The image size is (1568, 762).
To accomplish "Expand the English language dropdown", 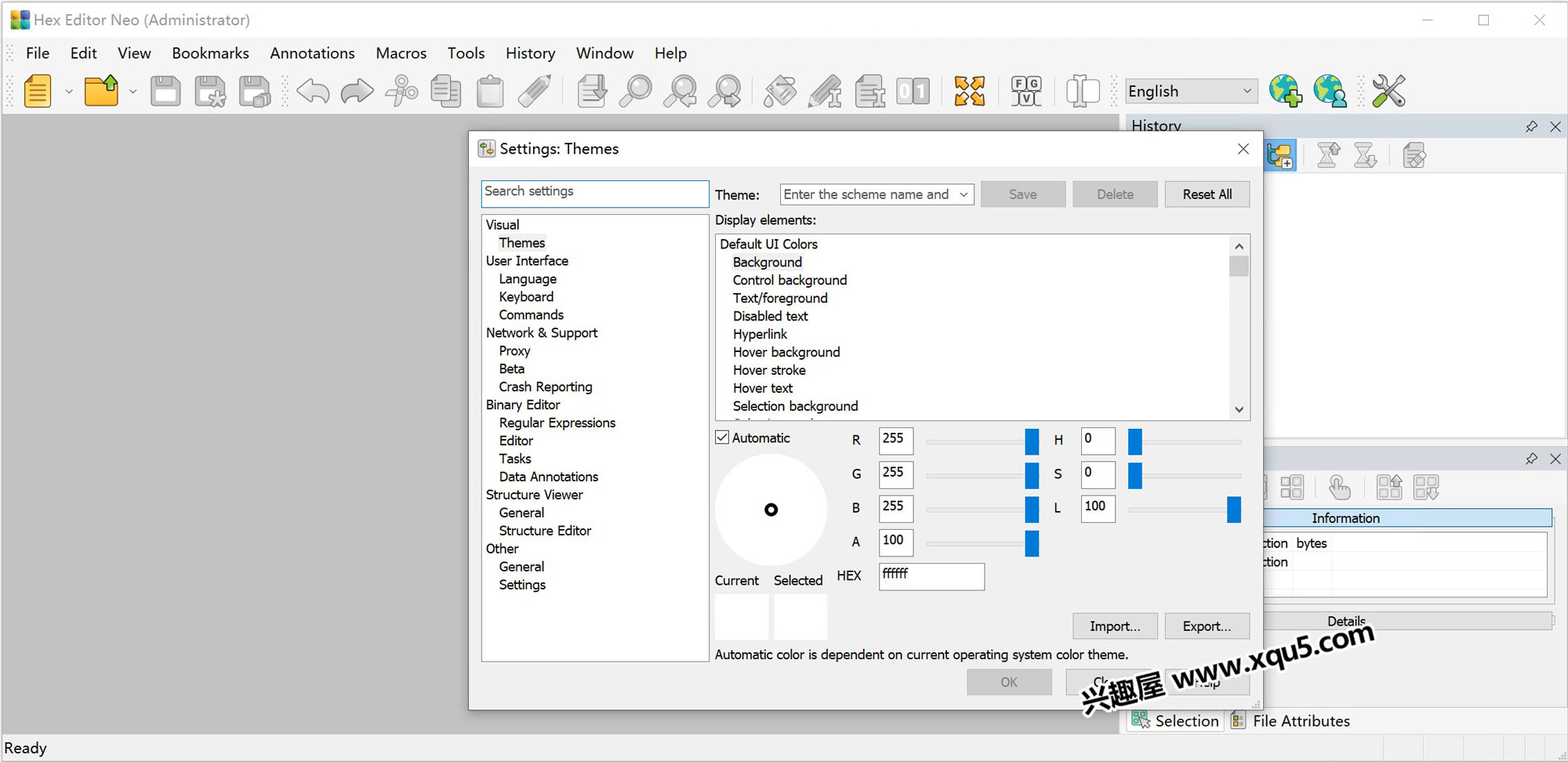I will [x=1247, y=91].
